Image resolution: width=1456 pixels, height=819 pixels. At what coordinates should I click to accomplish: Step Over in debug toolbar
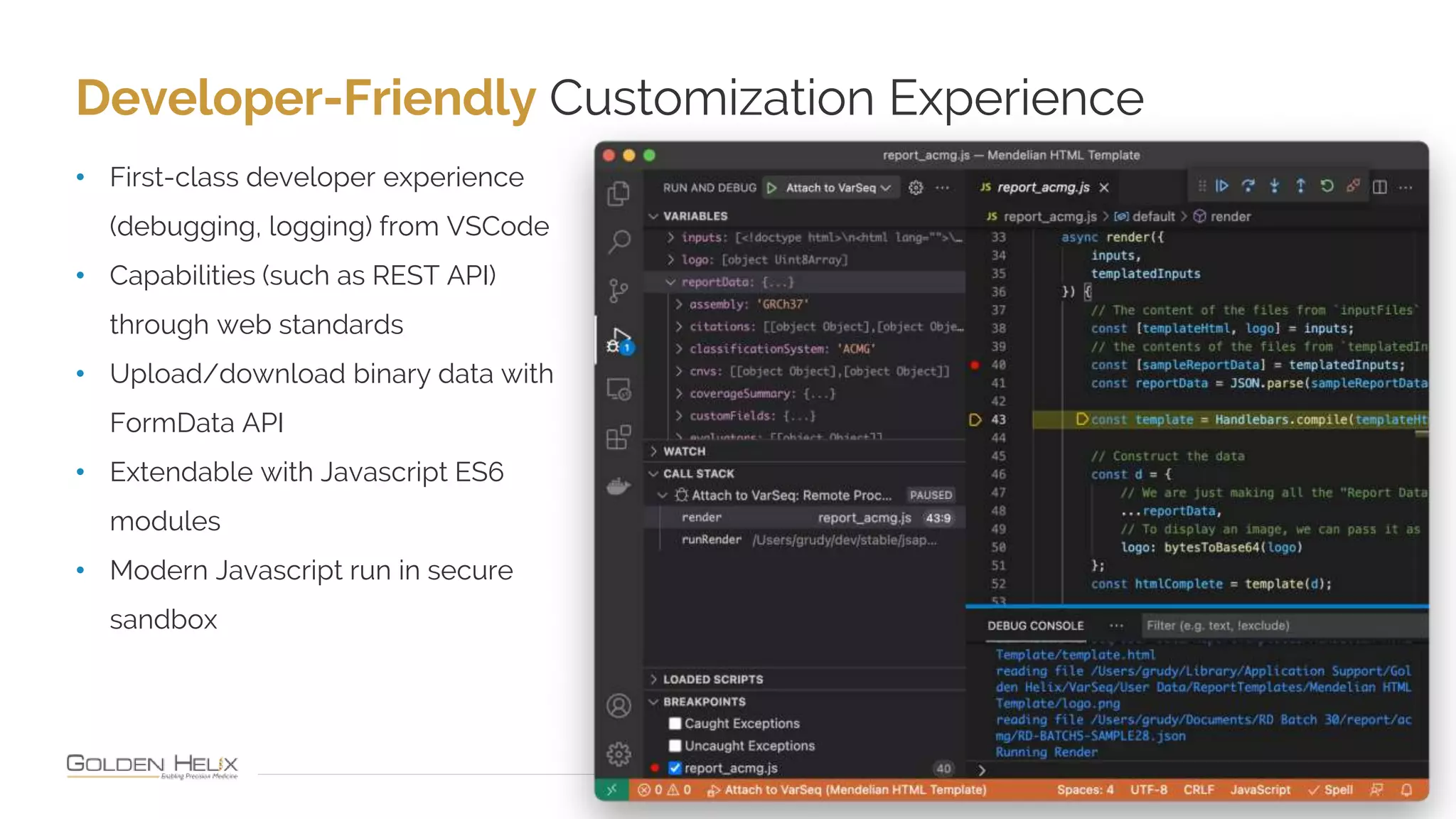click(x=1248, y=186)
